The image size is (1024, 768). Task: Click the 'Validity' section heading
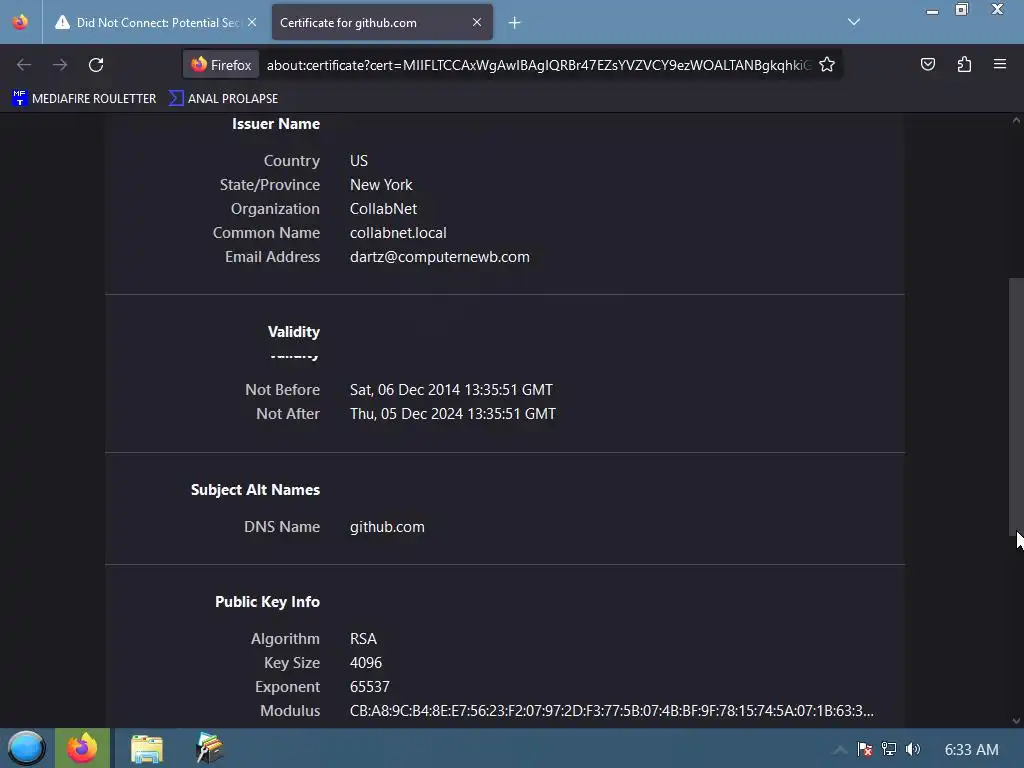click(294, 332)
